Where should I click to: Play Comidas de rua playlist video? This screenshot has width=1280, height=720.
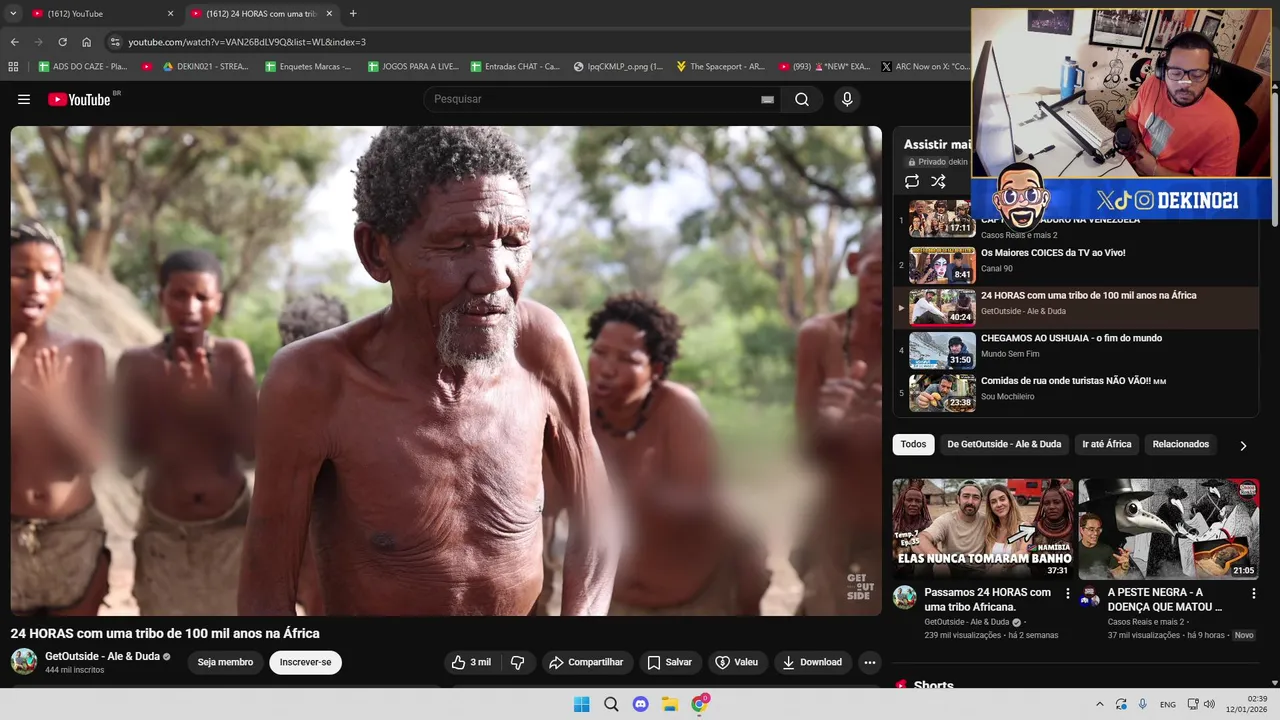point(1074,393)
